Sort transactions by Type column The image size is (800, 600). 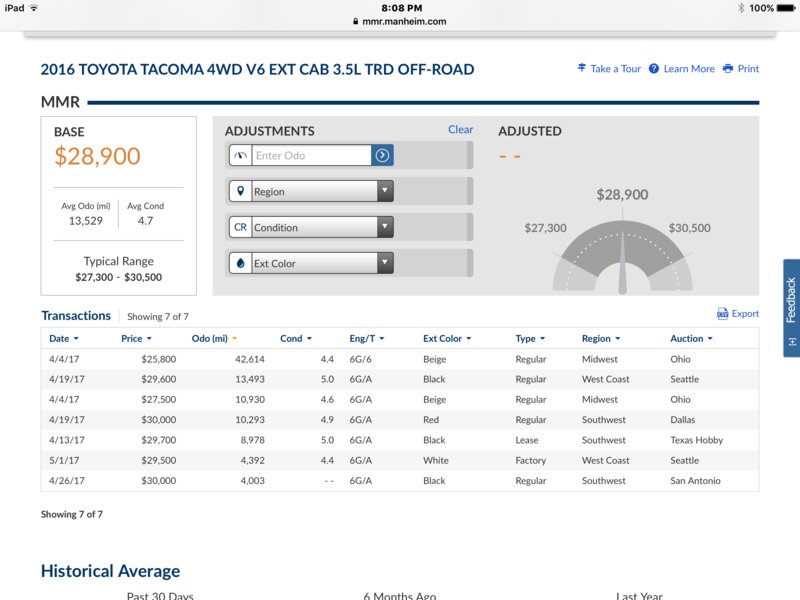click(530, 338)
